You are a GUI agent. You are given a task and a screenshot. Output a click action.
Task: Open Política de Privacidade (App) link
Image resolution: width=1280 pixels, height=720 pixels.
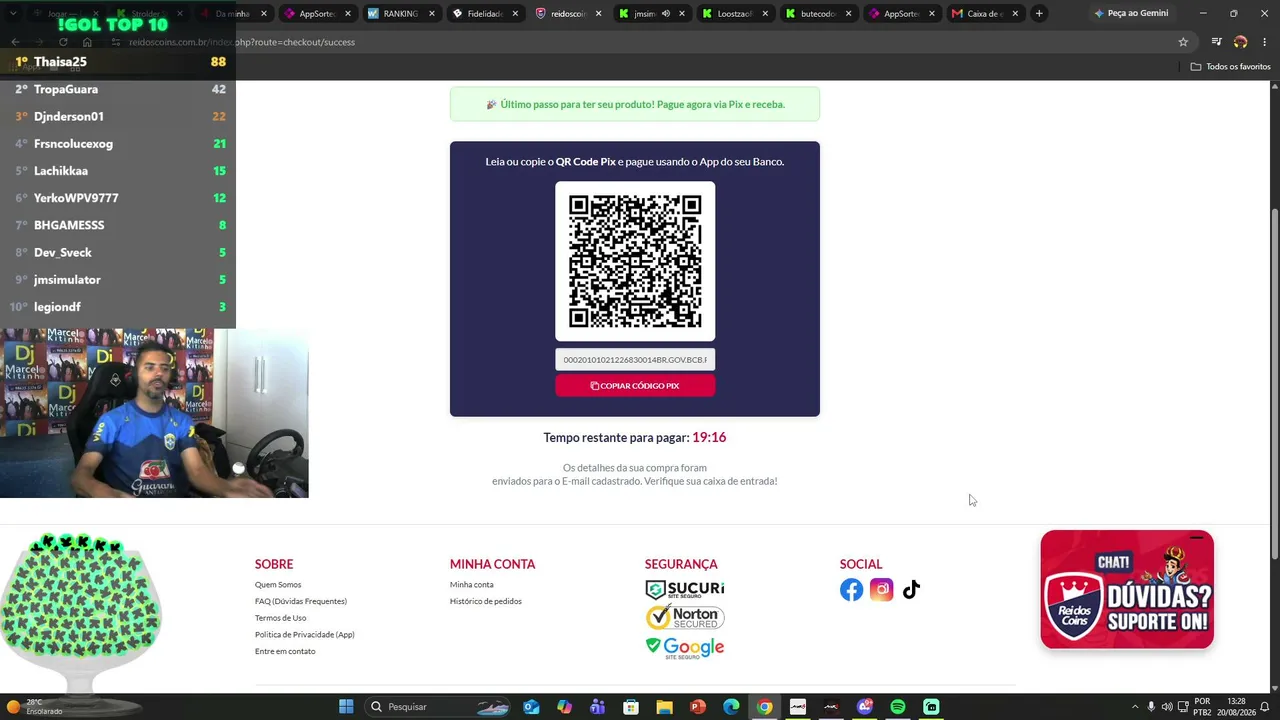[x=305, y=635]
